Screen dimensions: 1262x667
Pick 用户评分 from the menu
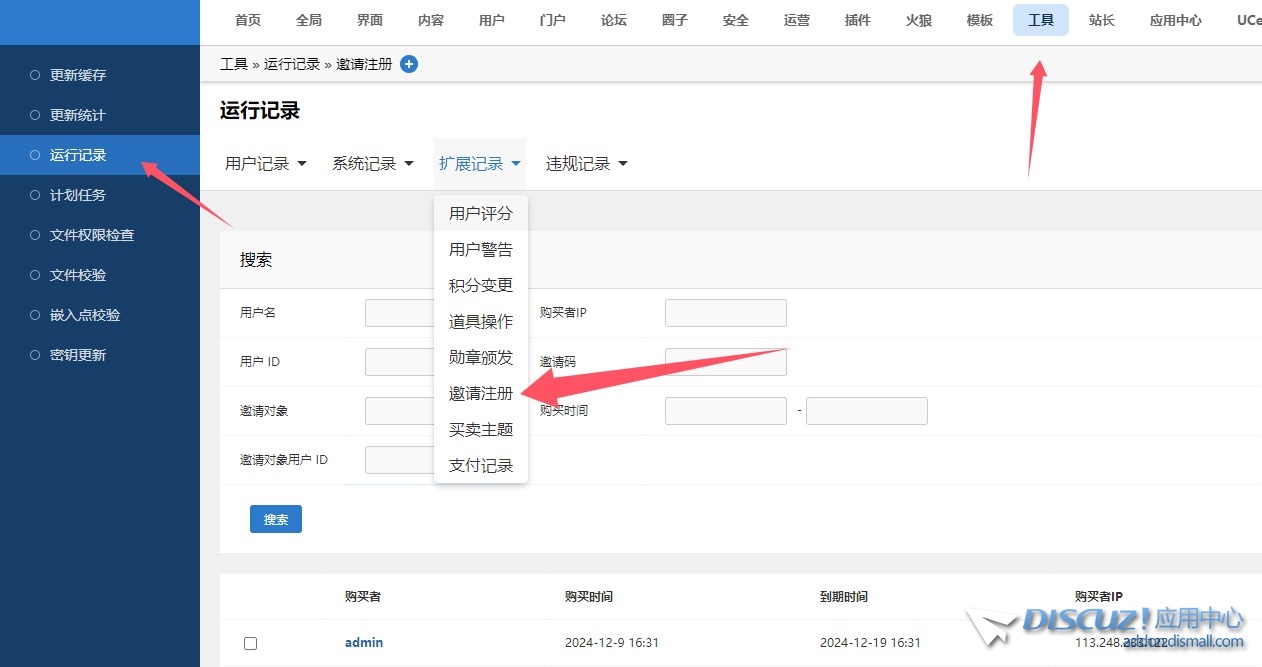tap(481, 214)
